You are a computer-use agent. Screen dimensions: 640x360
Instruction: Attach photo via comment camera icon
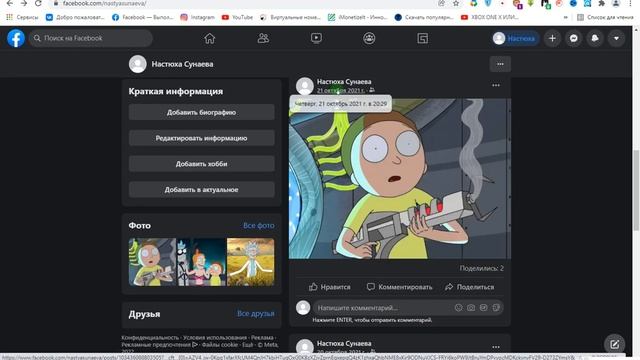tap(471, 308)
